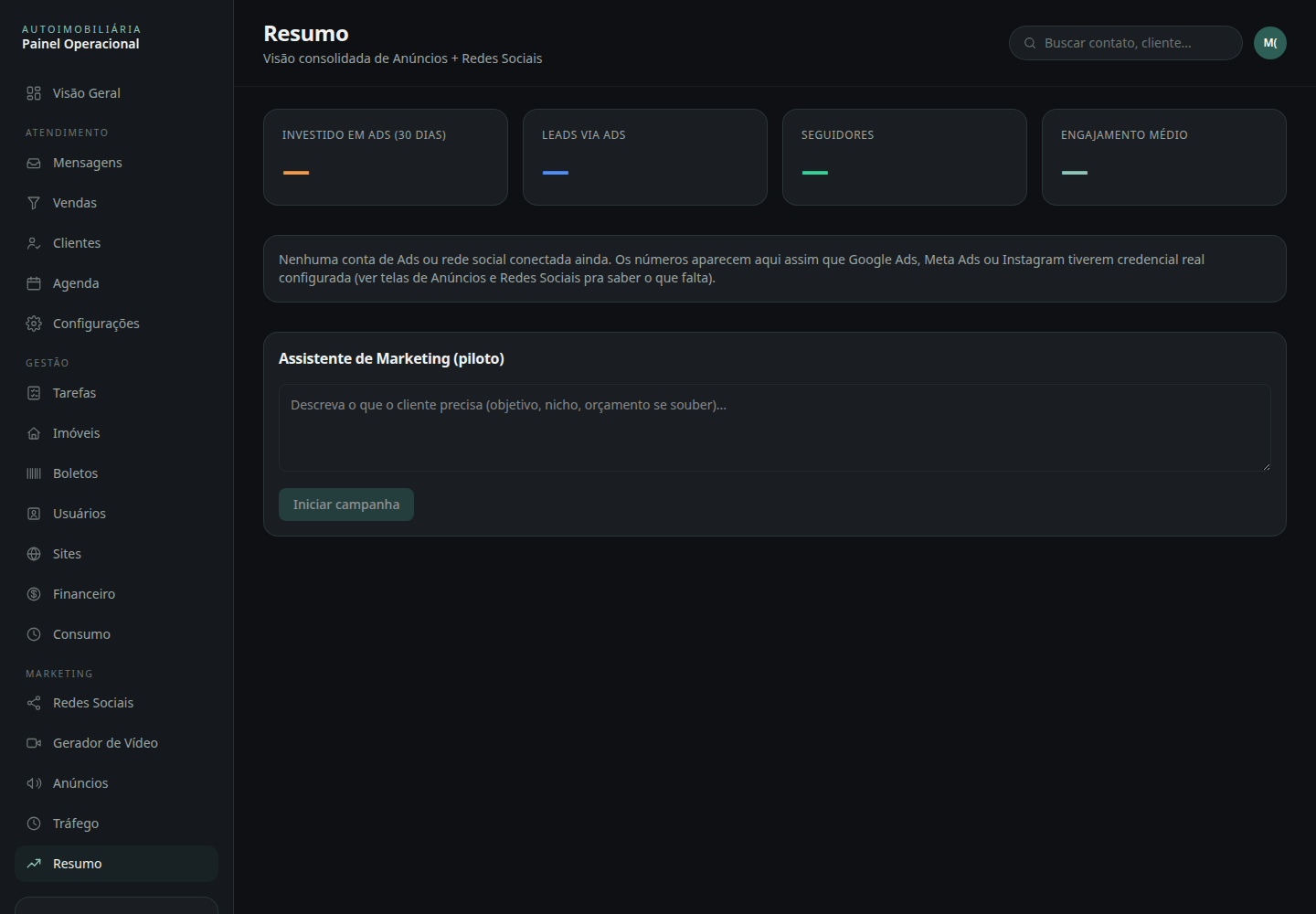
Task: Click the Leads via Ads card
Action: [645, 157]
